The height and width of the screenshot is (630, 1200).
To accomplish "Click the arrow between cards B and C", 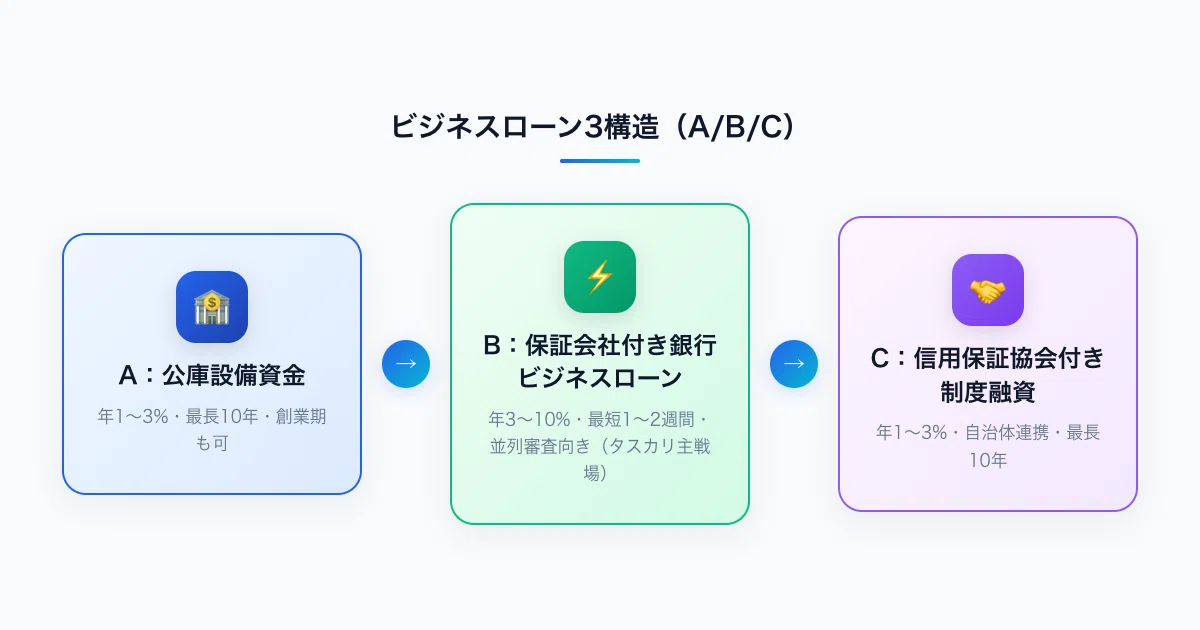I will [x=794, y=364].
